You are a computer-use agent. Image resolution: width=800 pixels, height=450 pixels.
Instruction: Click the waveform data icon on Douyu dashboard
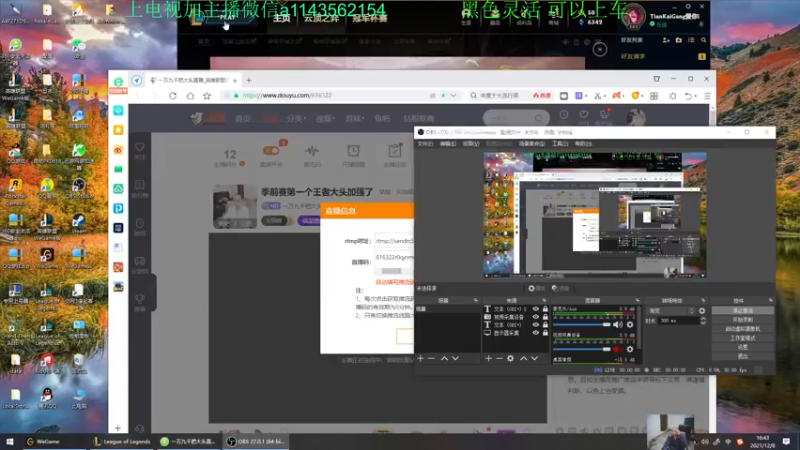click(x=312, y=151)
